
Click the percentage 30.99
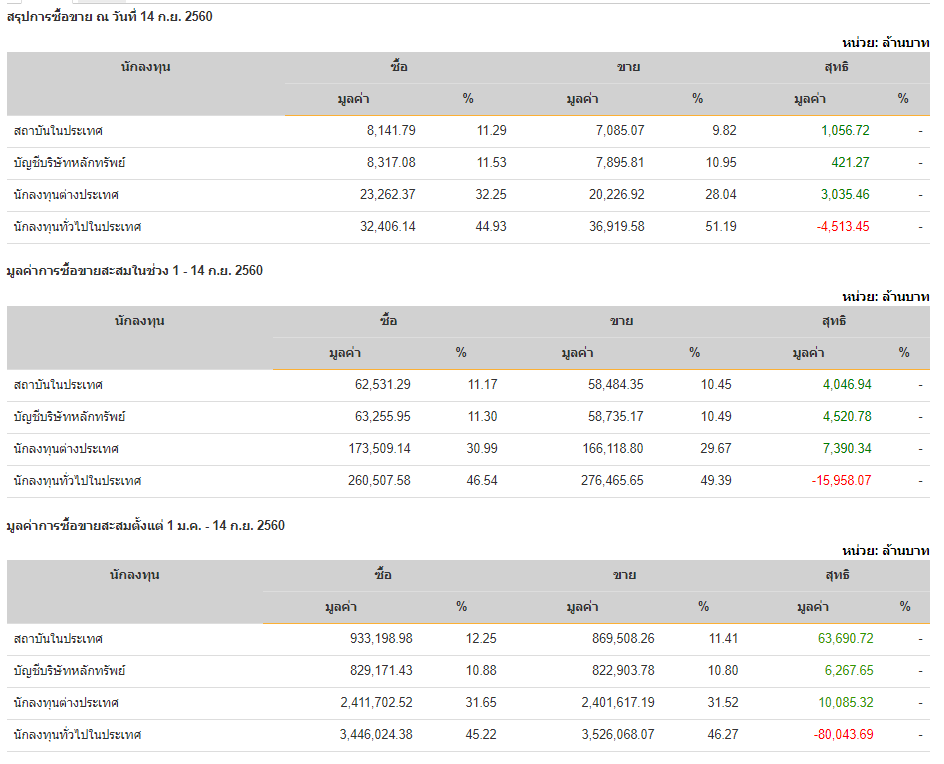tap(482, 449)
